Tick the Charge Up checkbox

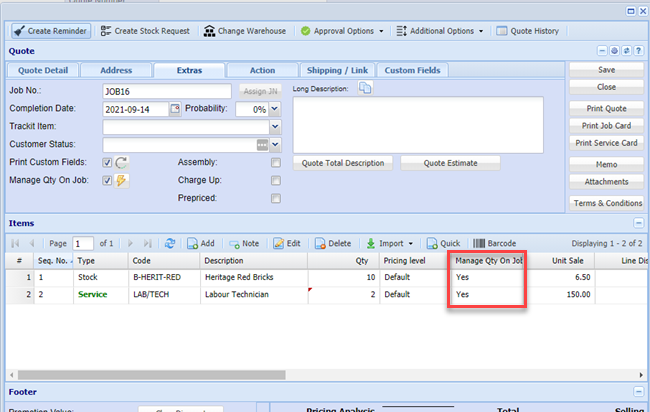276,181
